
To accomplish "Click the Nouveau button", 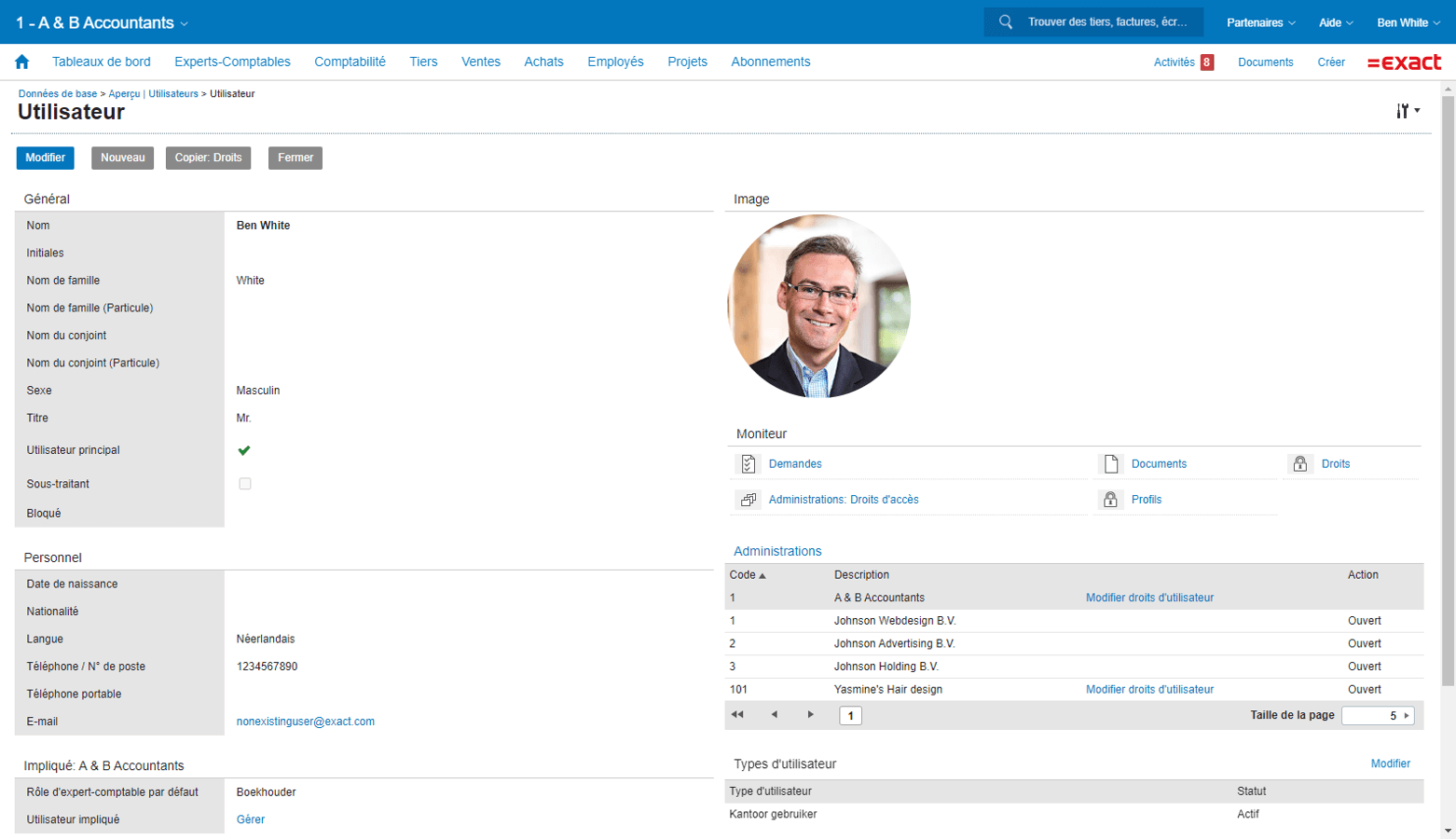I will pyautogui.click(x=122, y=158).
